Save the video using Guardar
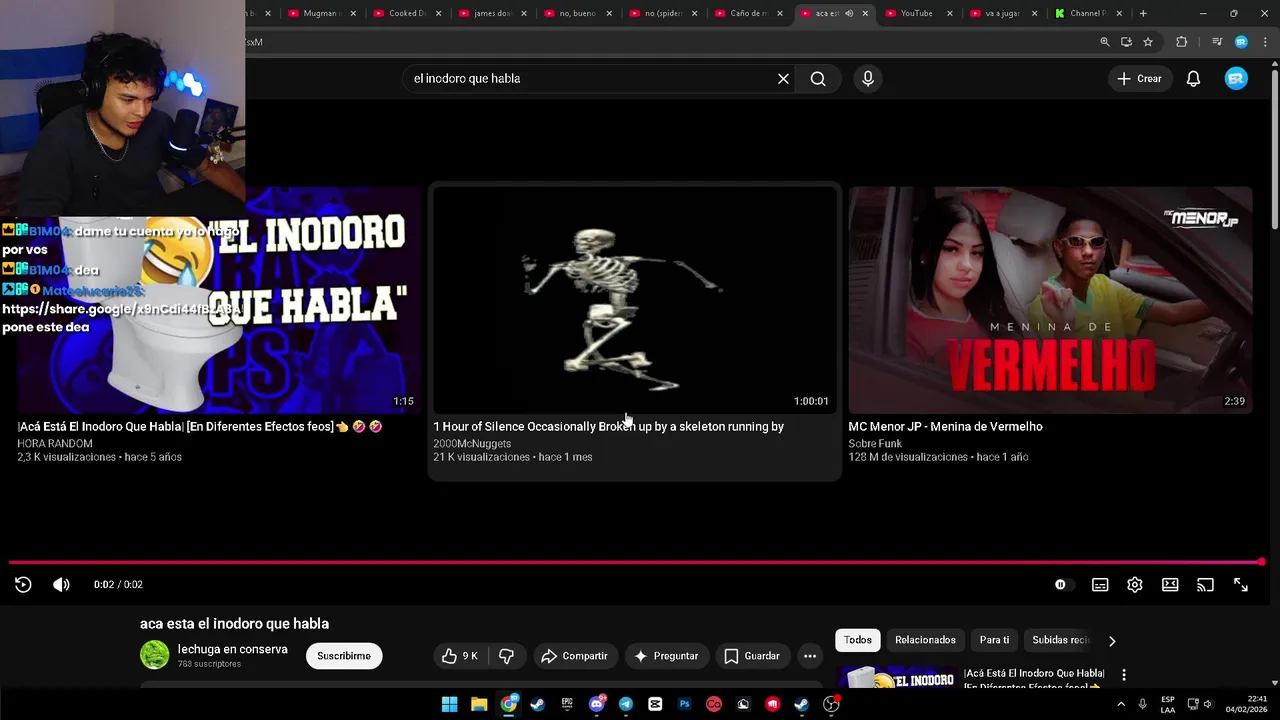 click(751, 656)
